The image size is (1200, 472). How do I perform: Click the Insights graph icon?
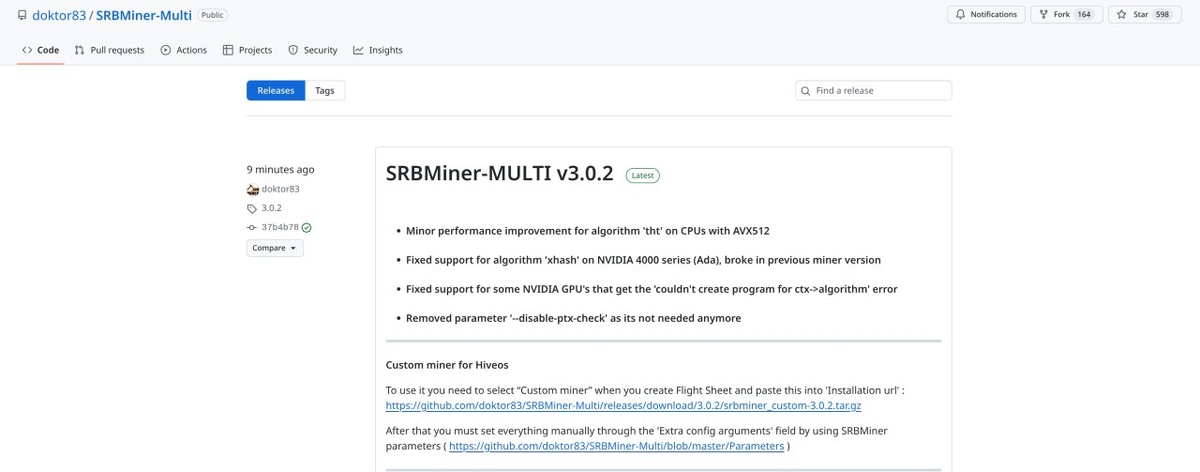click(358, 50)
